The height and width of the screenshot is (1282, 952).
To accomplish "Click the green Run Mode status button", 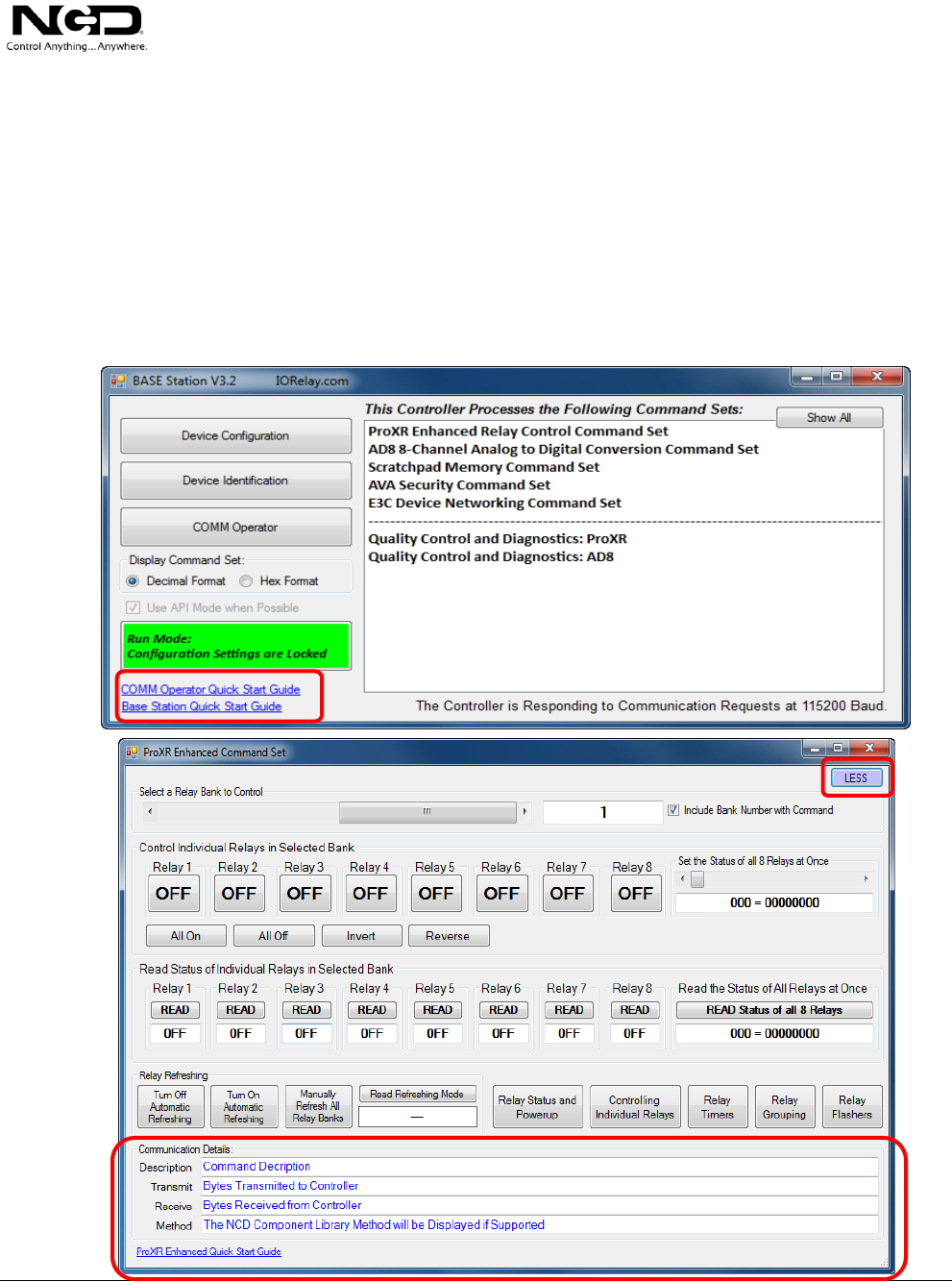I will pos(235,646).
